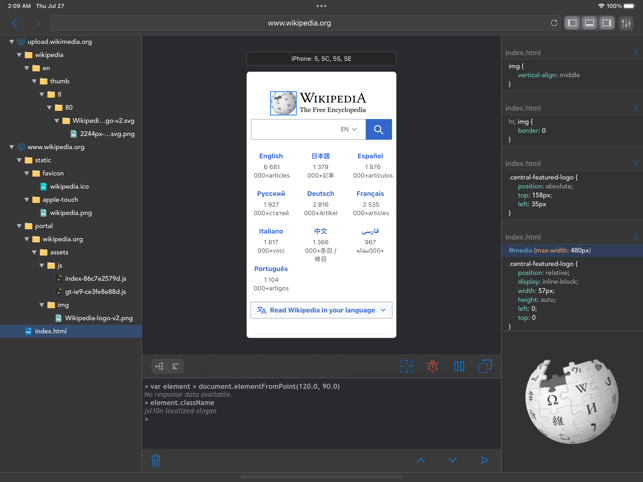The width and height of the screenshot is (643, 482).
Task: Toggle the bottom console panel
Action: (589, 23)
